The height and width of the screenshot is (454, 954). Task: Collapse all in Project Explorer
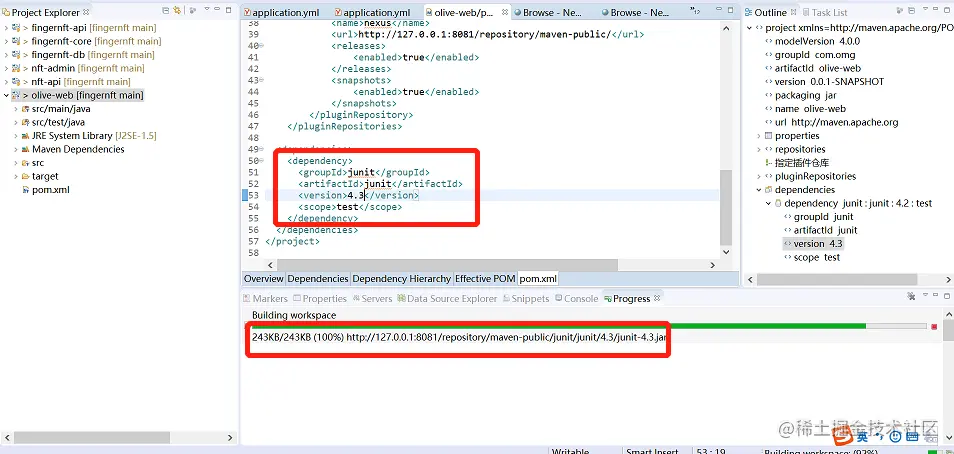click(166, 10)
